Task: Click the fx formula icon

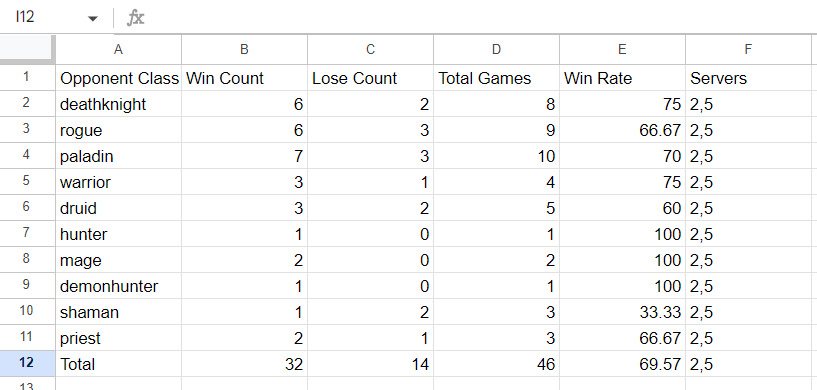Action: click(x=135, y=18)
